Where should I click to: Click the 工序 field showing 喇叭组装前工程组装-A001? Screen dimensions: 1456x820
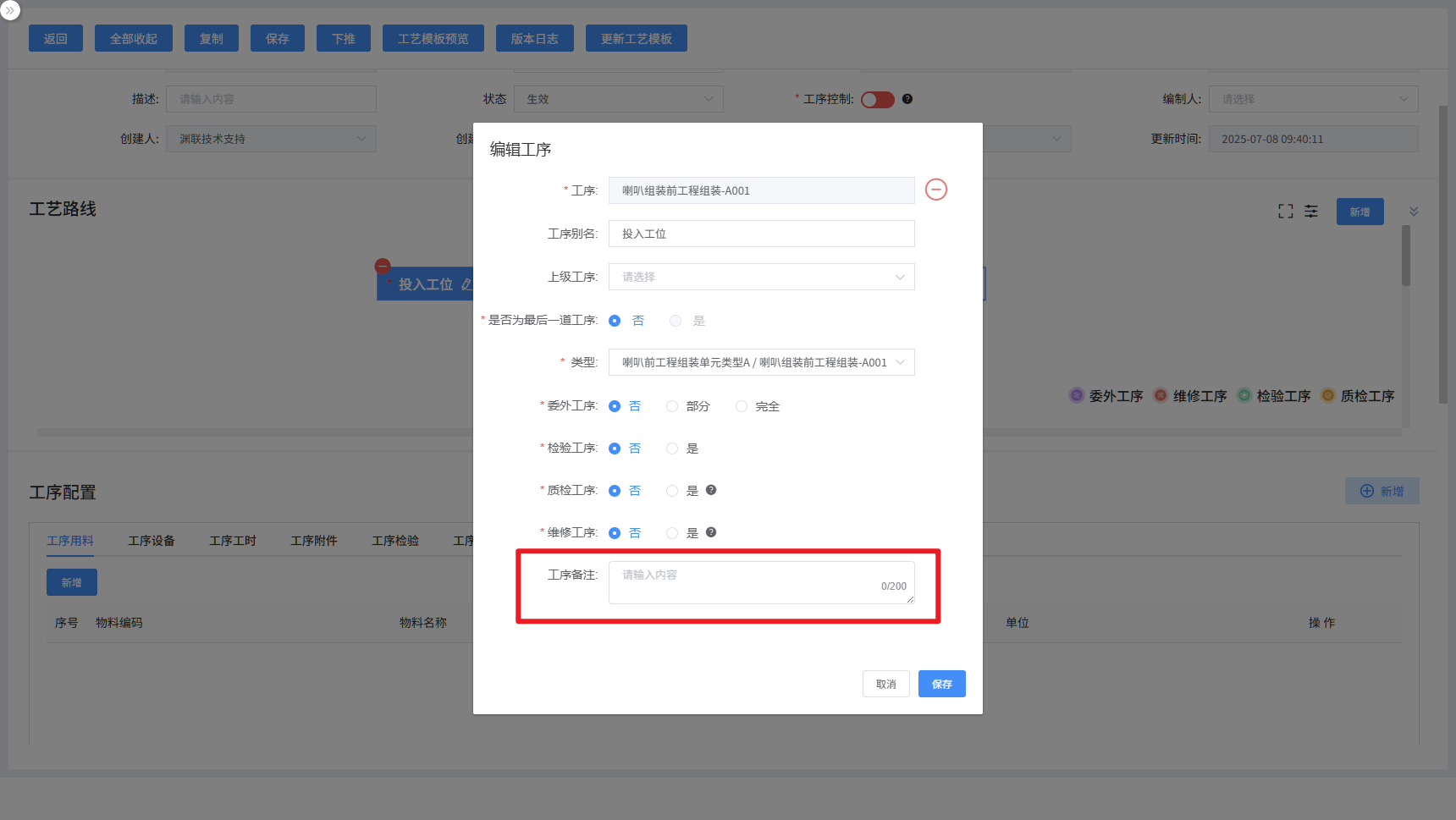pos(761,190)
